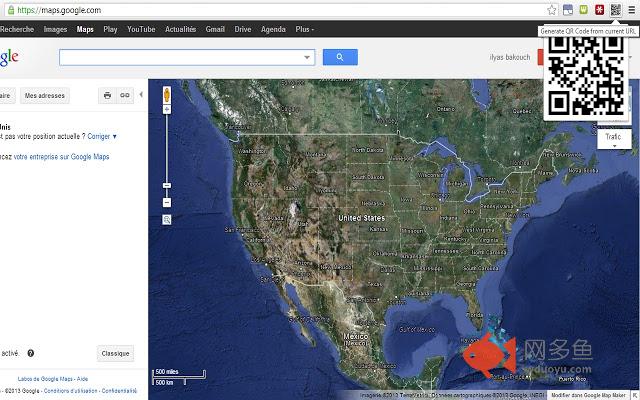Viewport: 640px width, 400px height.
Task: Zoom out with the minus button
Action: [167, 202]
